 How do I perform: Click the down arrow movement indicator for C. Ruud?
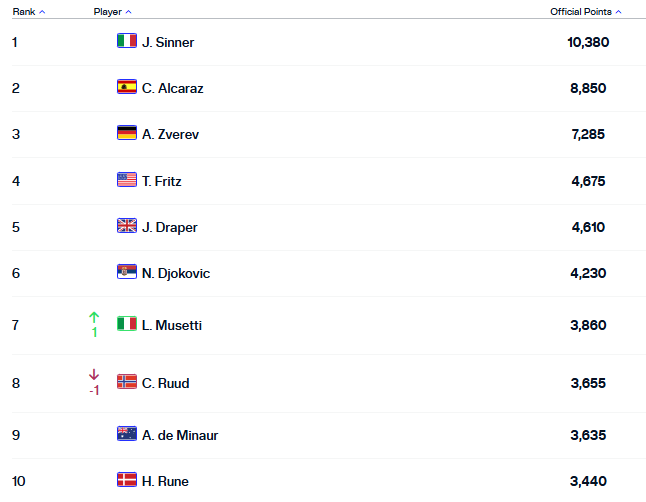(94, 375)
